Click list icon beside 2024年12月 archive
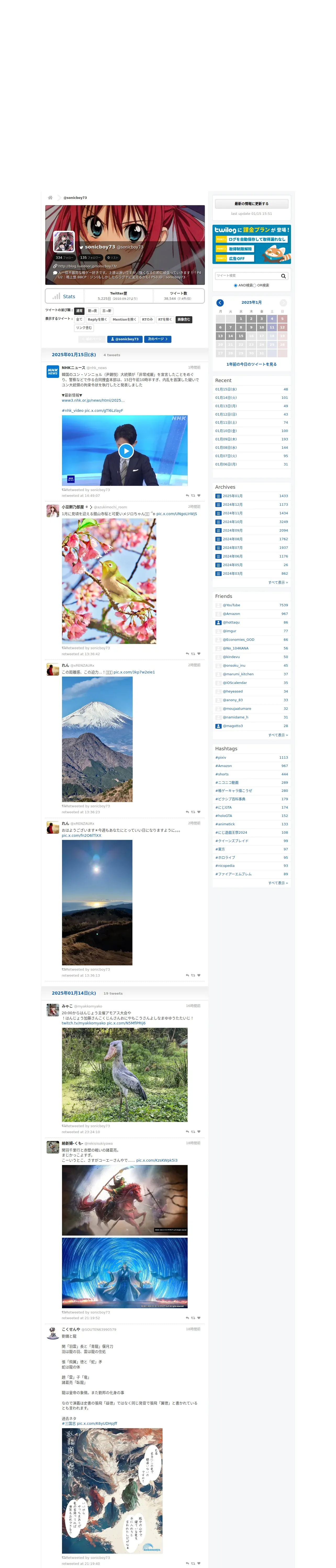 [218, 505]
